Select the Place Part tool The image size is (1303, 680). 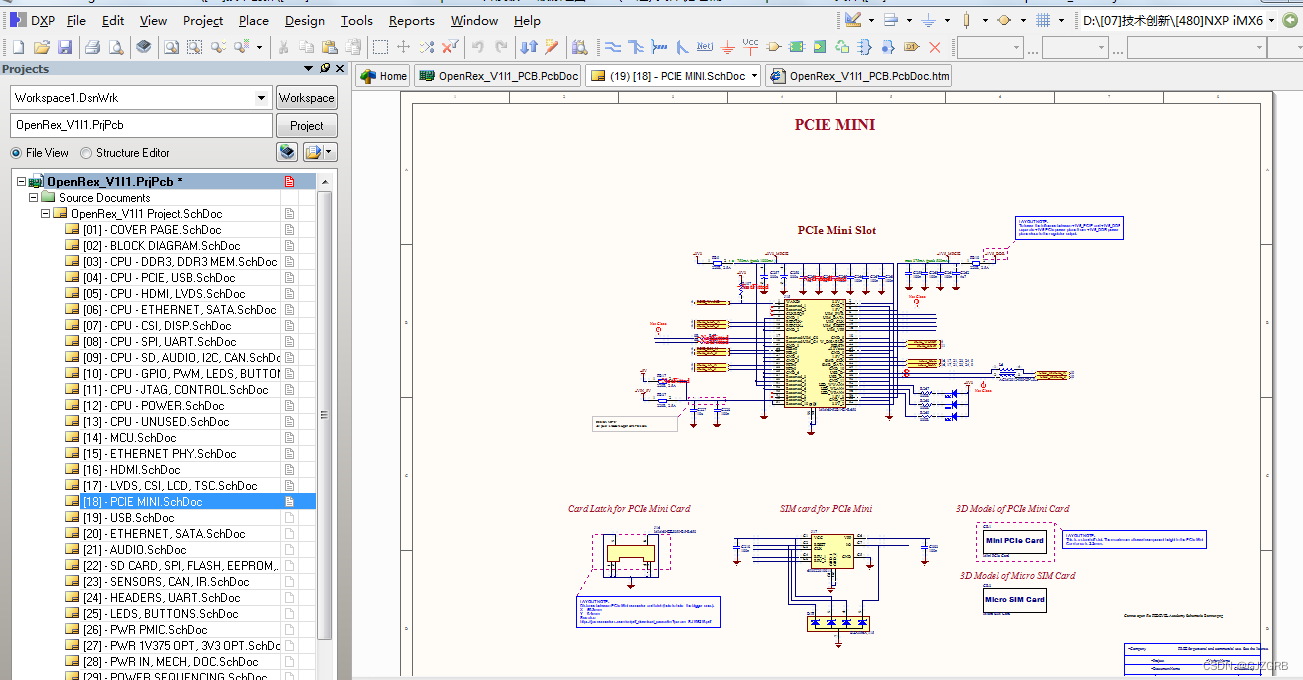tap(774, 45)
